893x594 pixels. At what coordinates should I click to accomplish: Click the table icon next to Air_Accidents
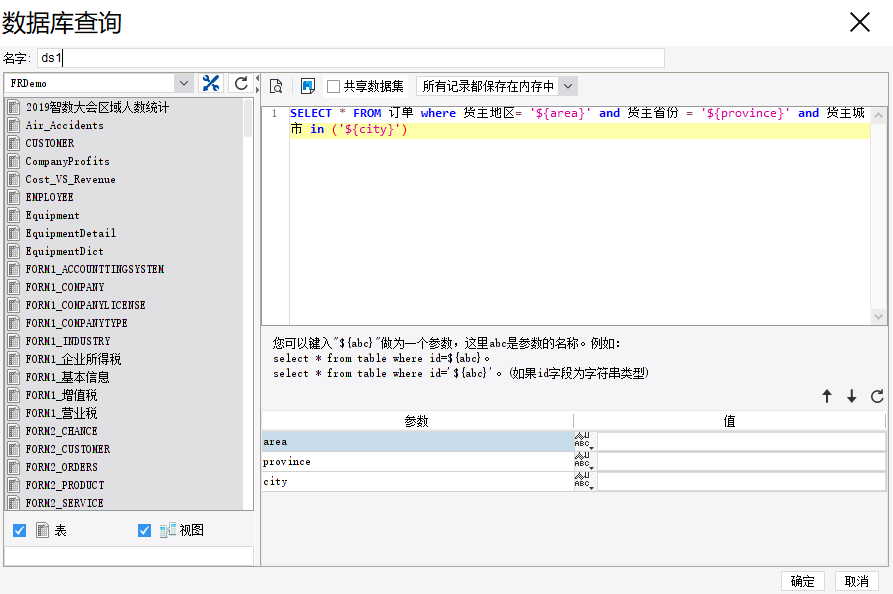click(x=14, y=125)
